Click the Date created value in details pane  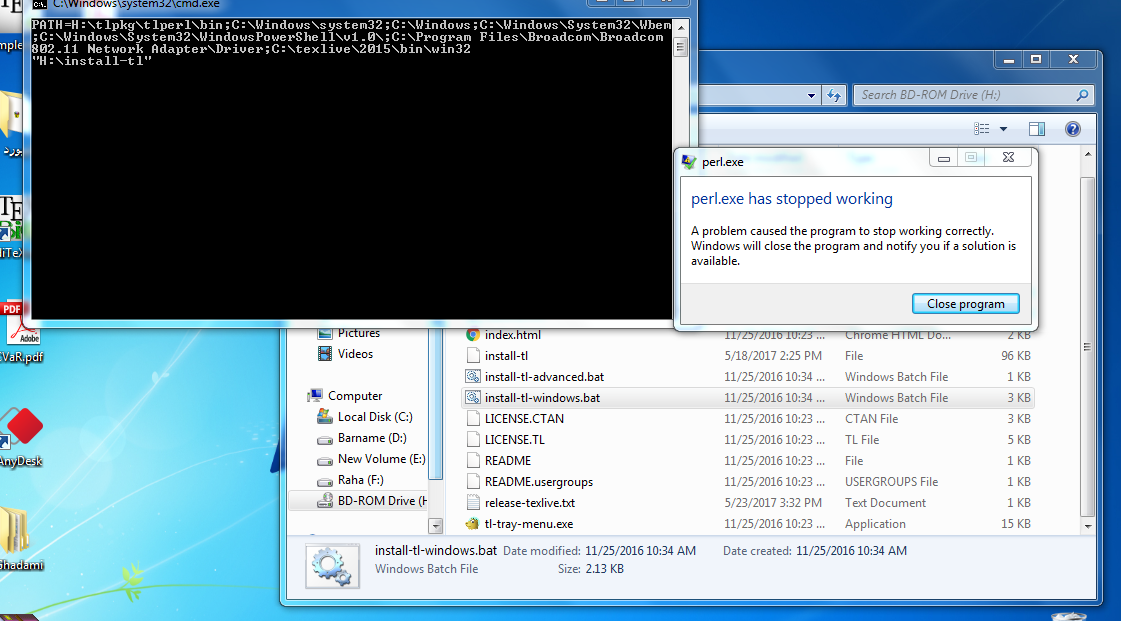(851, 551)
